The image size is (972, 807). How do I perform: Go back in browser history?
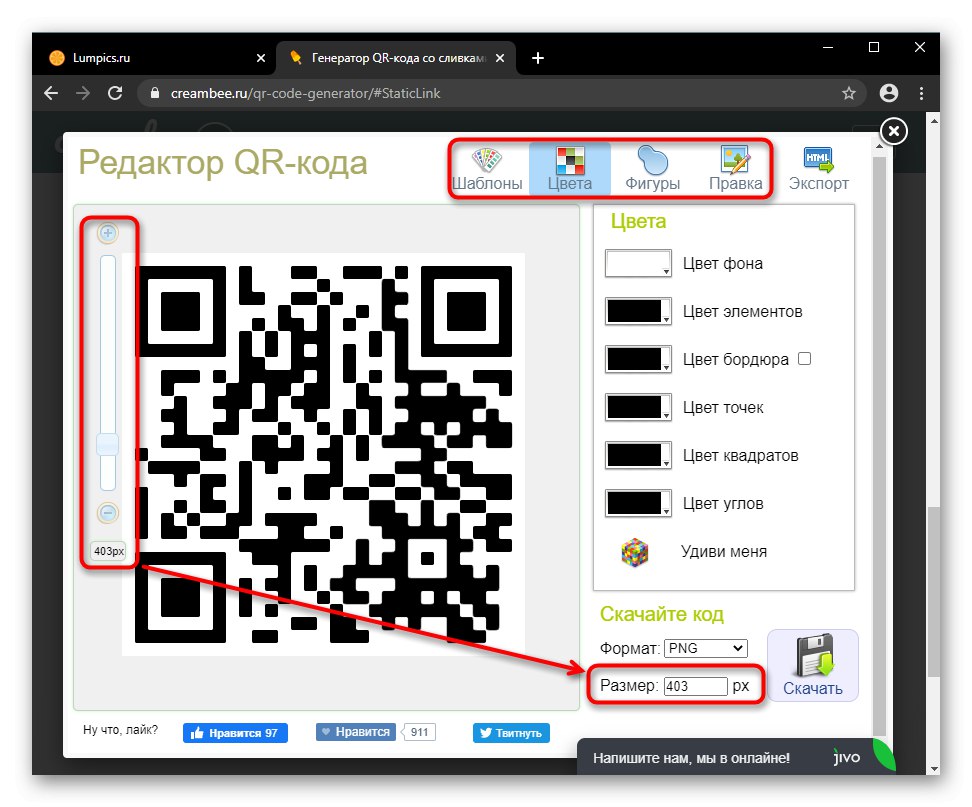pyautogui.click(x=51, y=93)
